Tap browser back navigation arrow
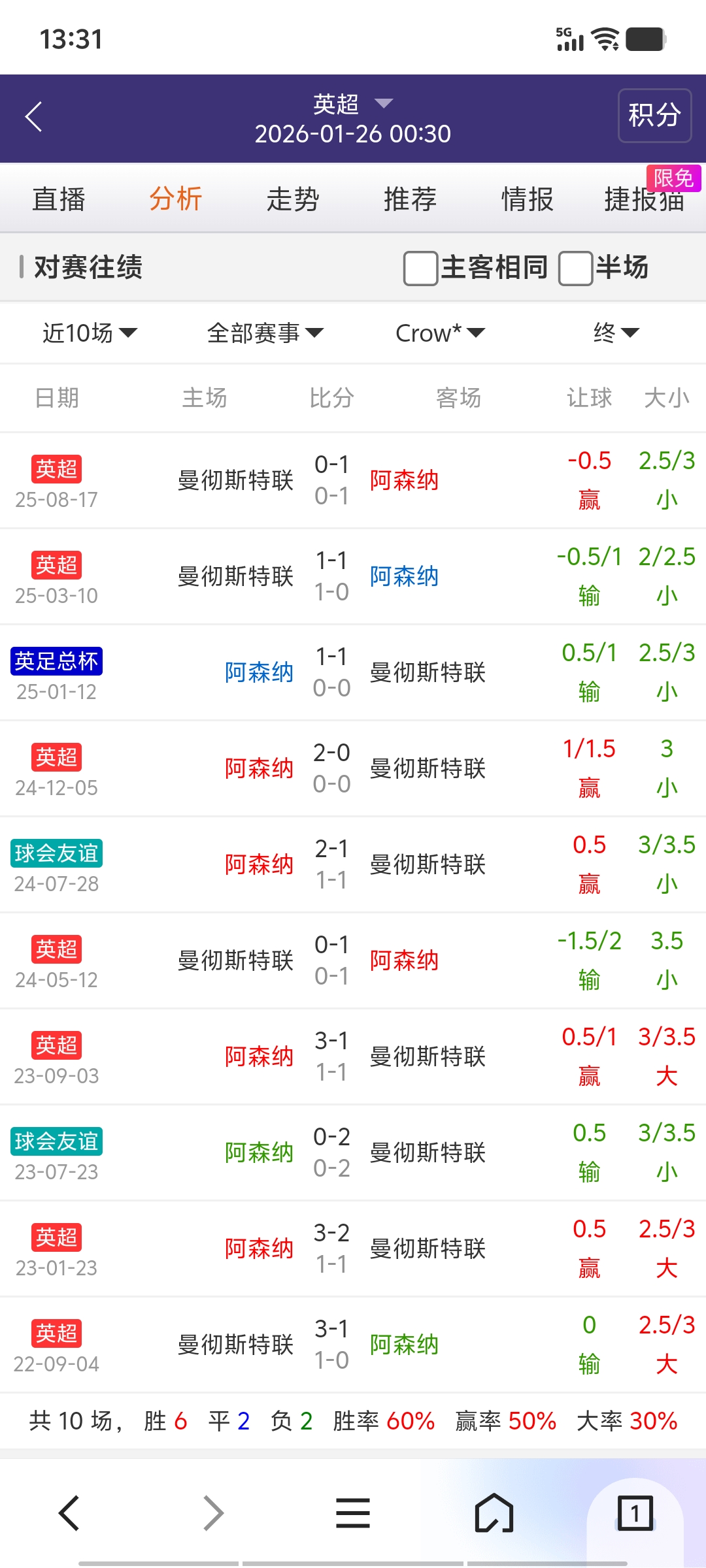Image resolution: width=706 pixels, height=1568 pixels. (x=69, y=1513)
